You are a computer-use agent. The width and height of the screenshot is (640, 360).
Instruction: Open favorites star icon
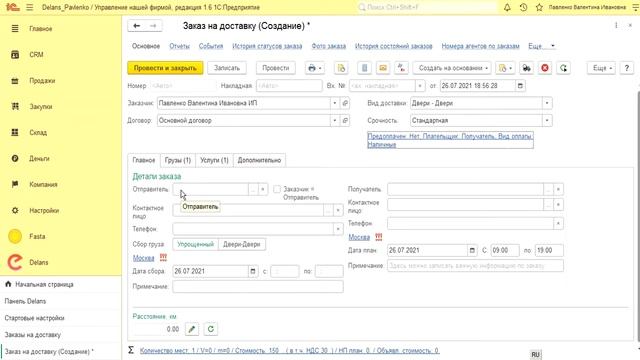click(539, 7)
